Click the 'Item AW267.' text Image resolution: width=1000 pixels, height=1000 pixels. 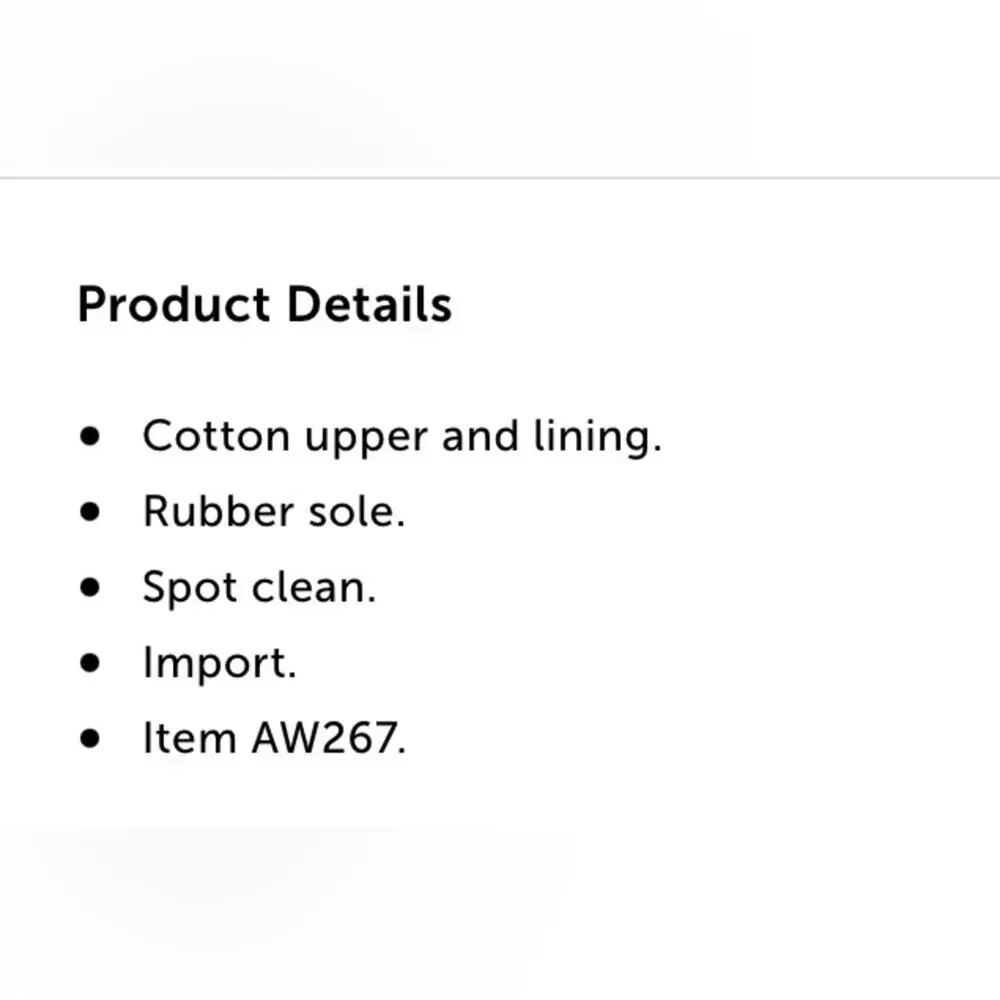click(274, 737)
